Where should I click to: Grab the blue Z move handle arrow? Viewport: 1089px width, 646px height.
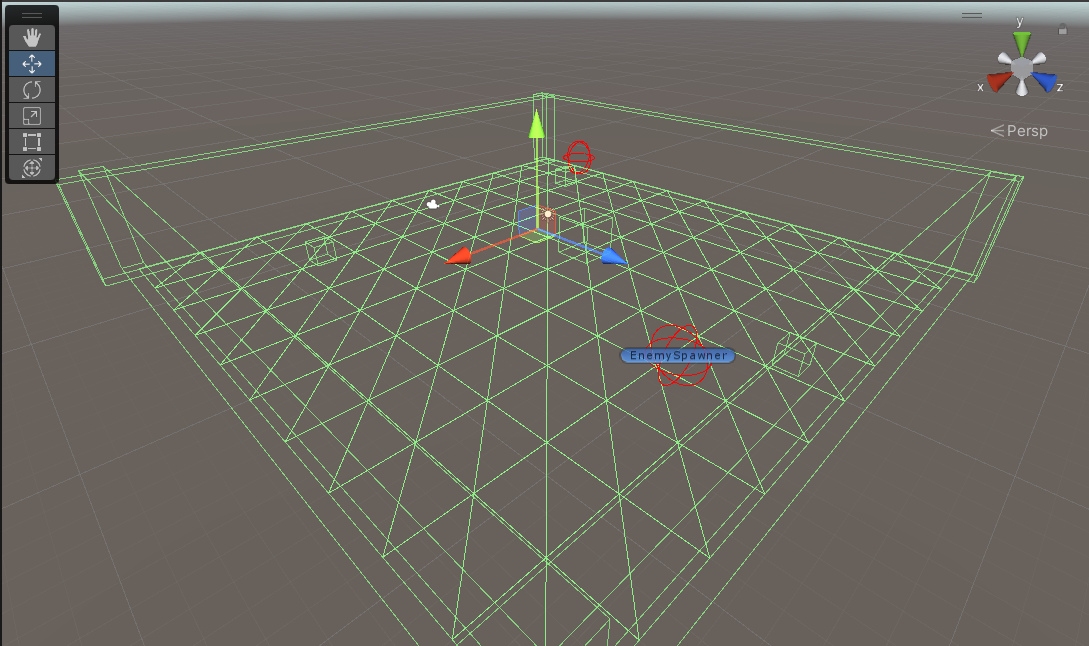tap(614, 256)
